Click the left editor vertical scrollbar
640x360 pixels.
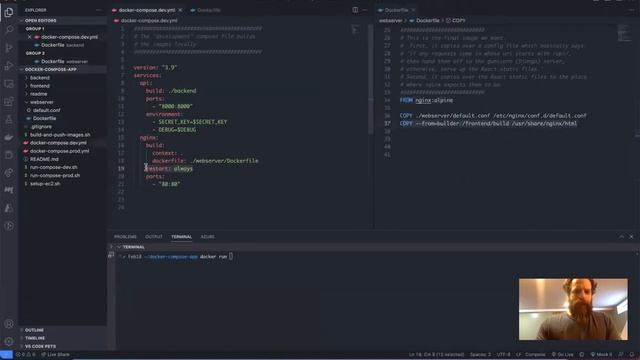[371, 80]
